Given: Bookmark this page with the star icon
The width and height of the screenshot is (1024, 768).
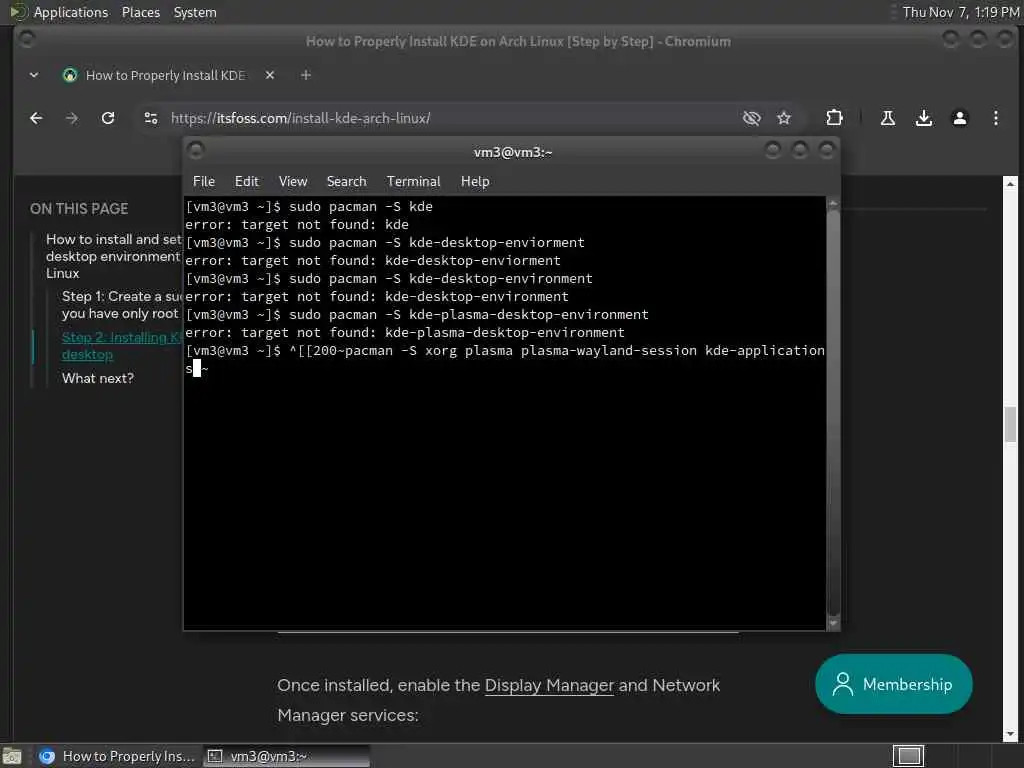Looking at the screenshot, I should pyautogui.click(x=784, y=118).
